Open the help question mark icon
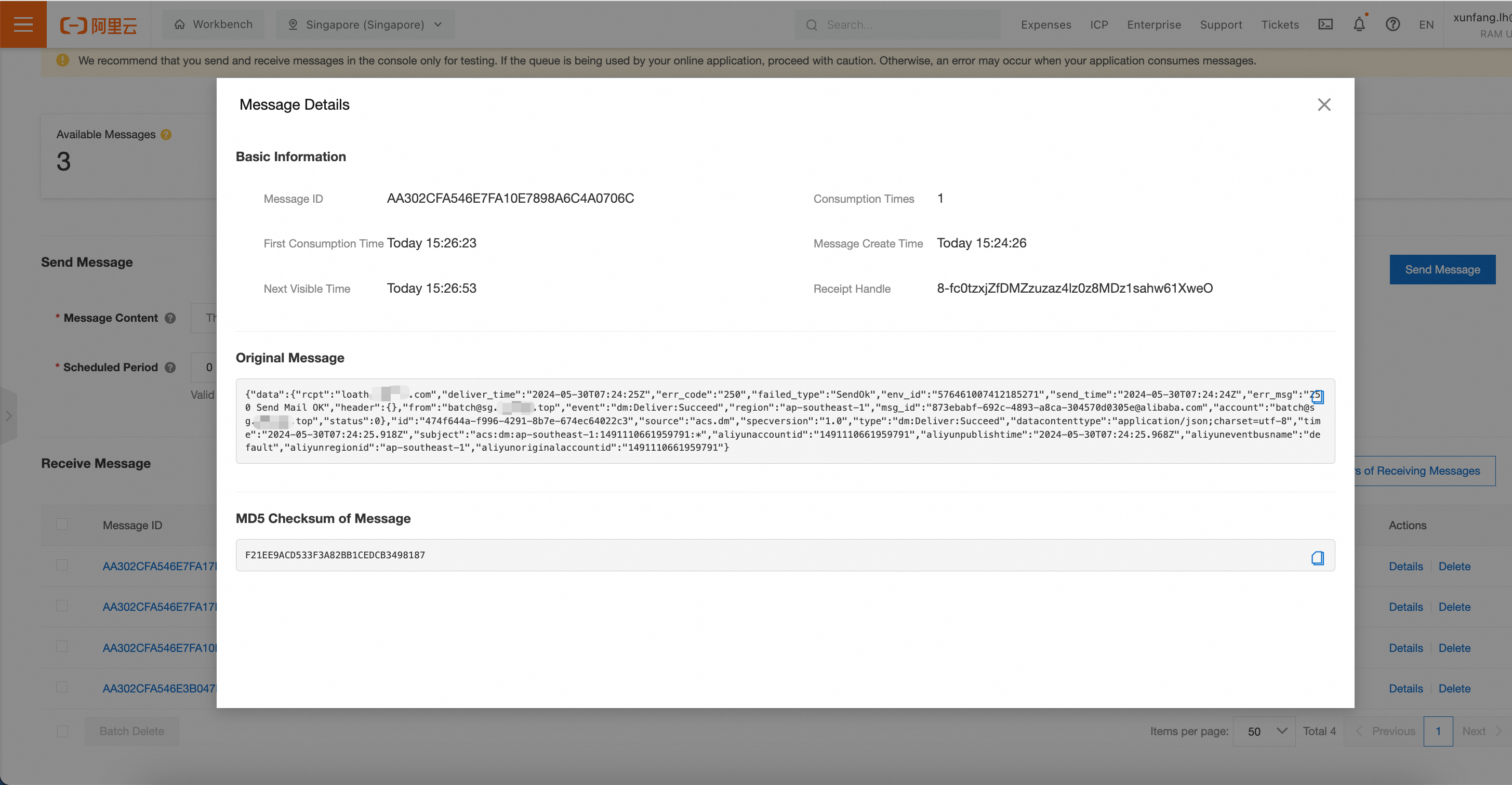Viewport: 1512px width, 785px height. tap(1392, 24)
